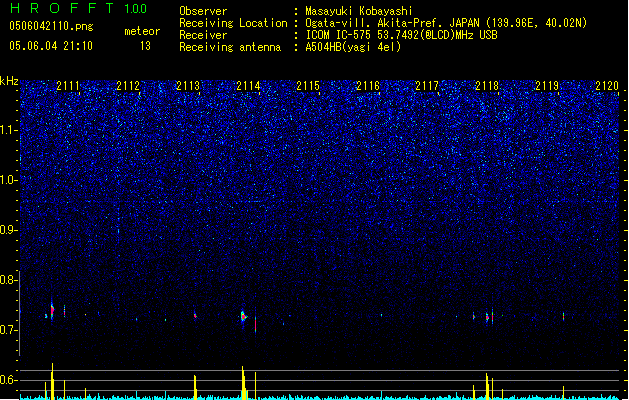Click the Receiver label
This screenshot has width=629, height=400.
point(203,35)
